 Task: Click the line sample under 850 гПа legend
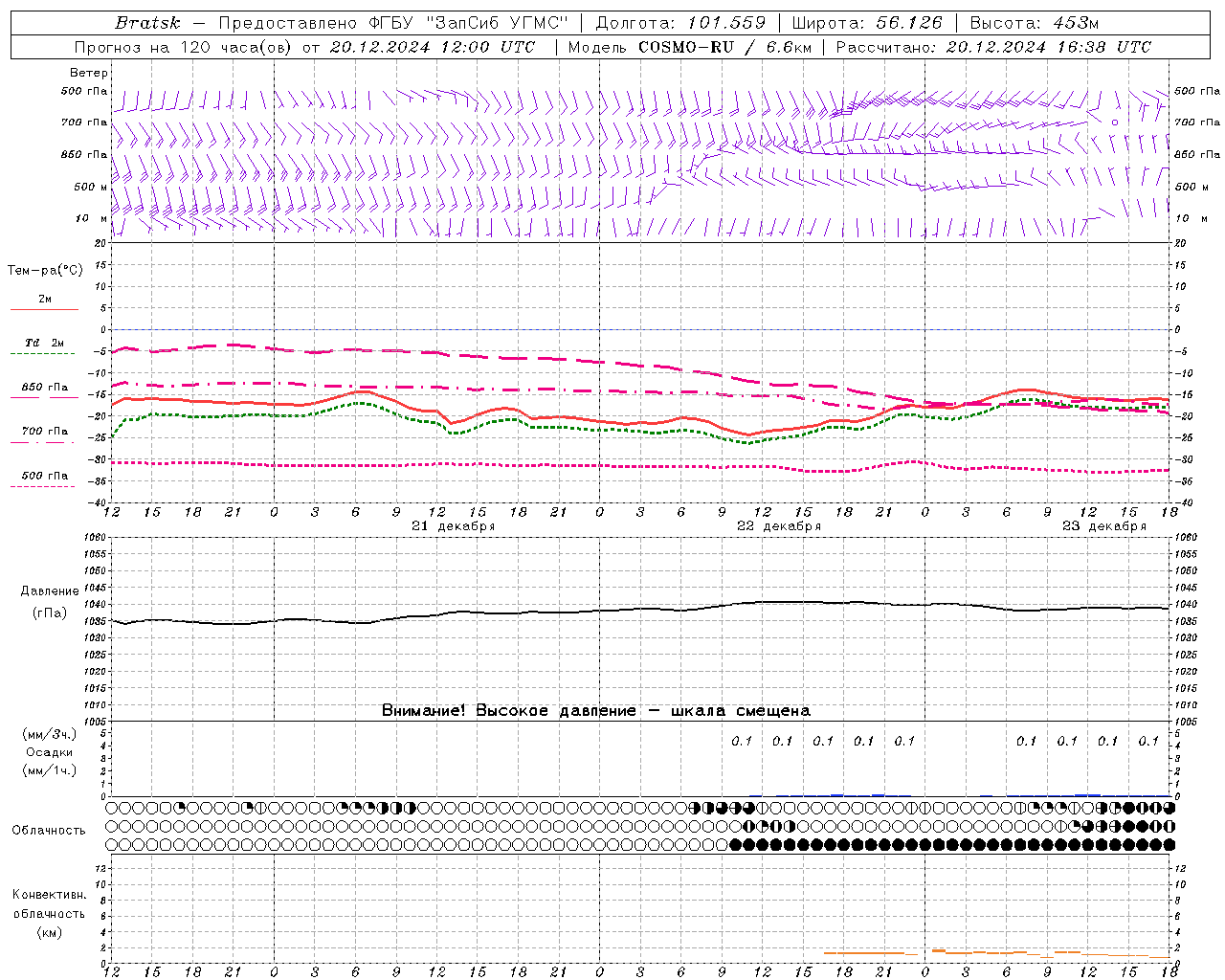click(x=44, y=398)
